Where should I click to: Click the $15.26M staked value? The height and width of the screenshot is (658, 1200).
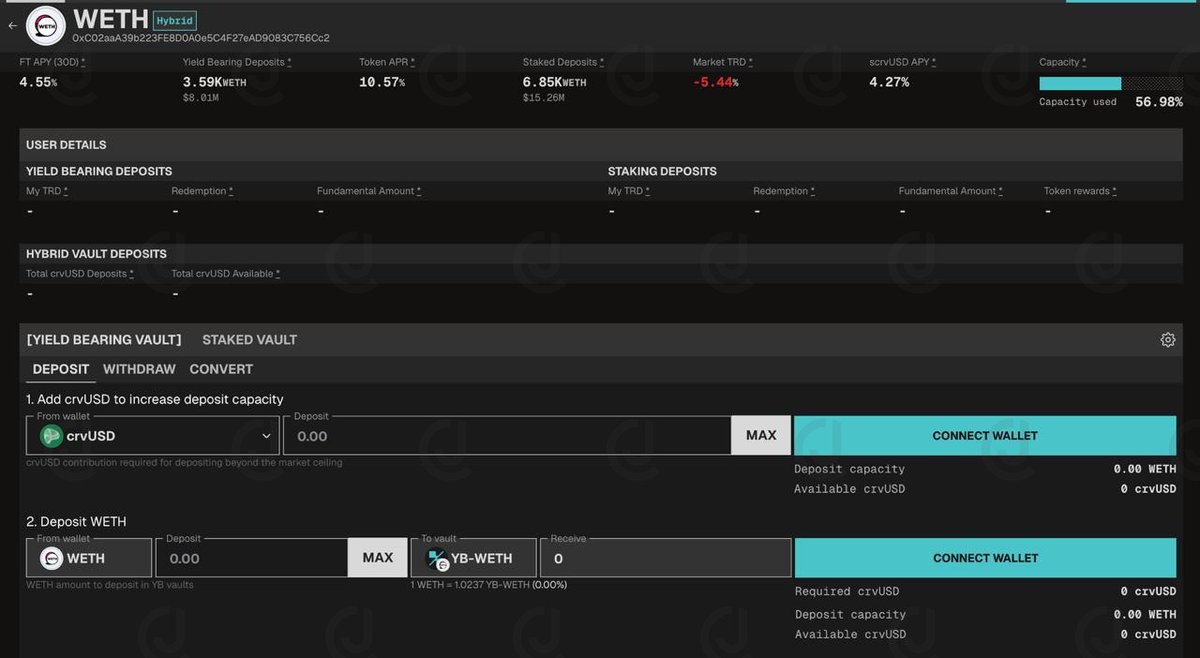tap(544, 99)
